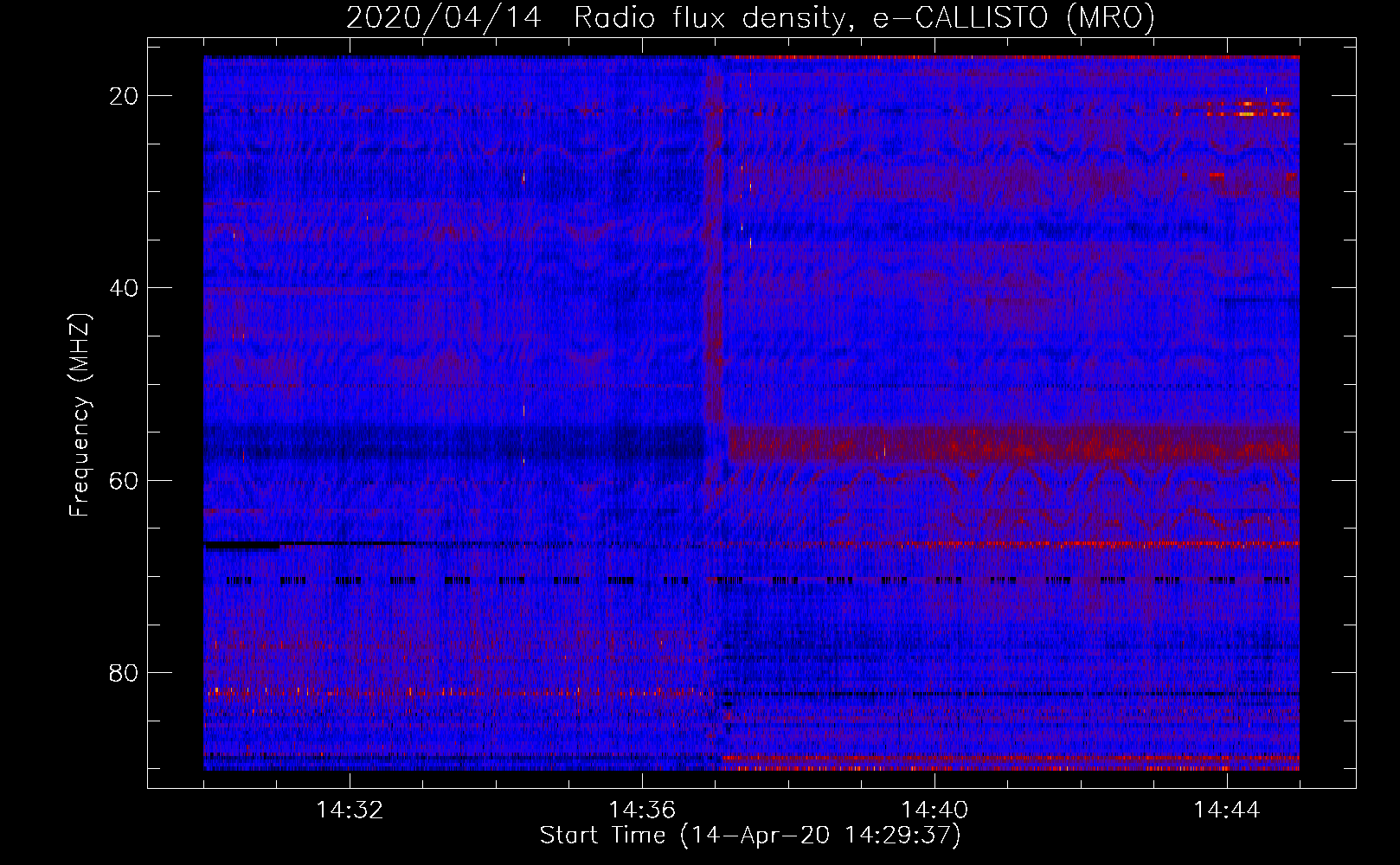1400x865 pixels.
Task: Click the '14:32' time tick label
Action: tap(350, 811)
